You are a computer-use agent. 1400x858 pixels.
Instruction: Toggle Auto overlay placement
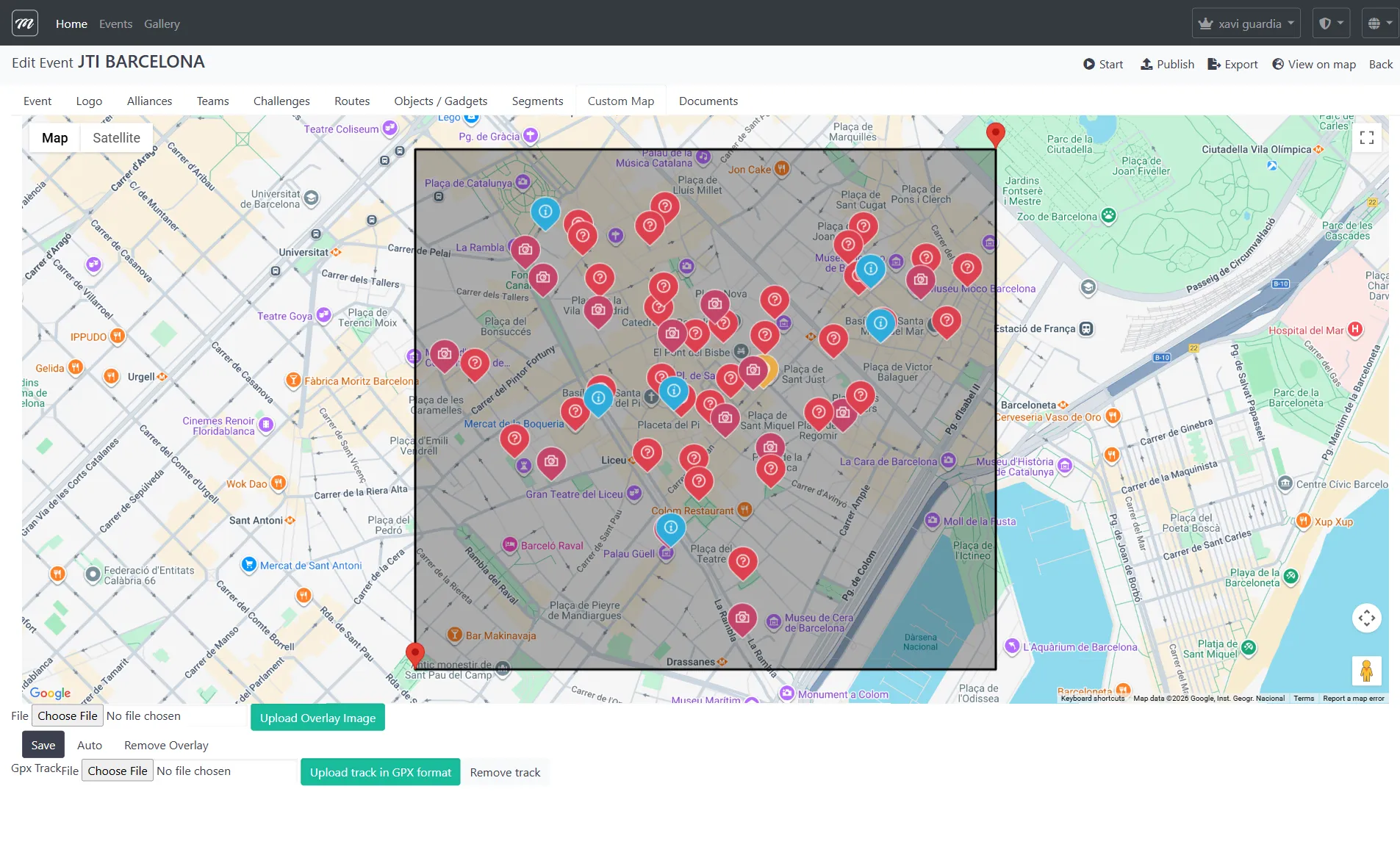pos(90,745)
